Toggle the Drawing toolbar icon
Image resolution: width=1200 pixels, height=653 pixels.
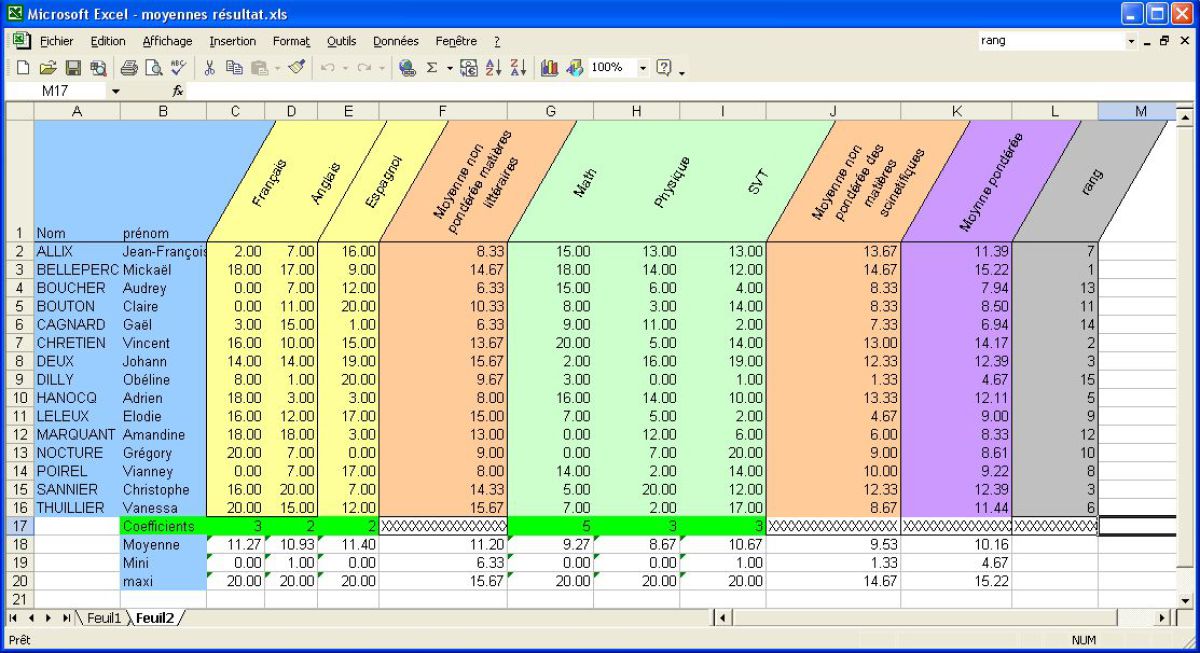click(x=574, y=68)
